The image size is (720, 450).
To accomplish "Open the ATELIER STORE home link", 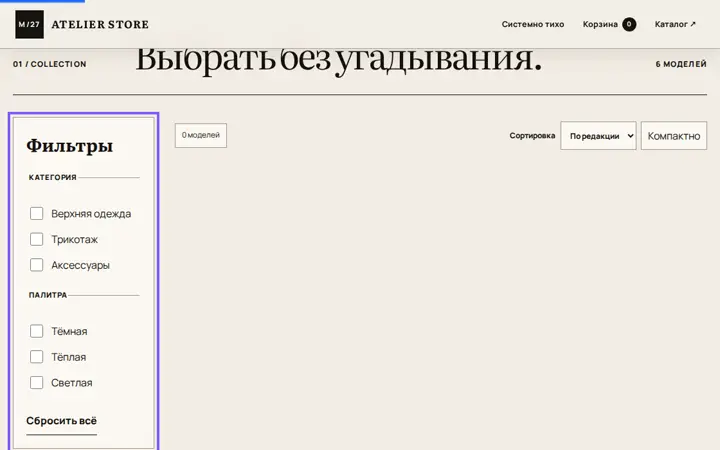I will 100,24.
